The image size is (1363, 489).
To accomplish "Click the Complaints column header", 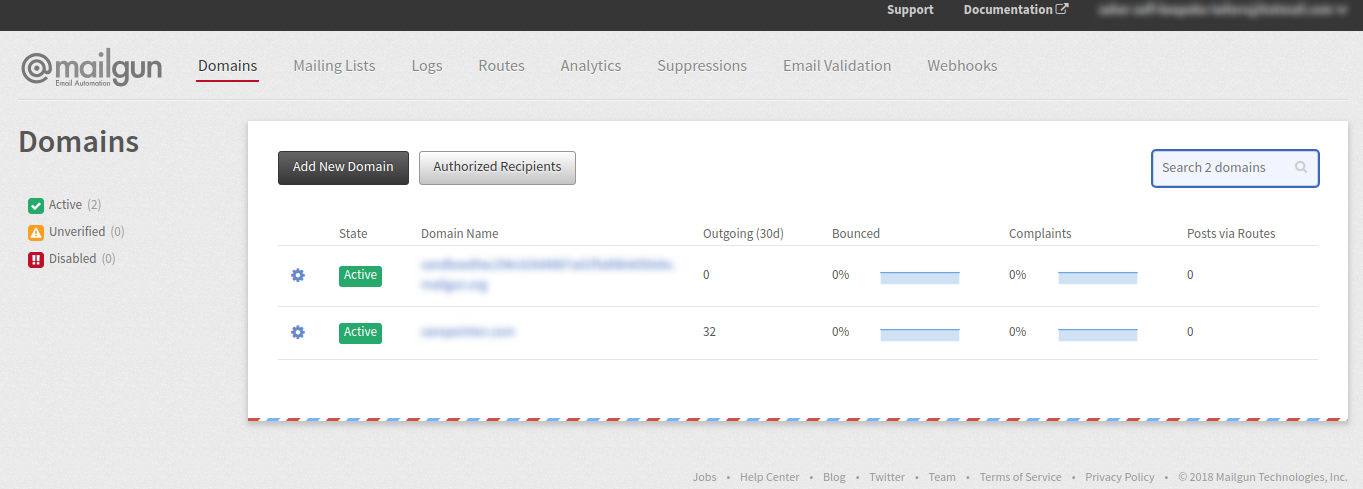I will pos(1040,234).
